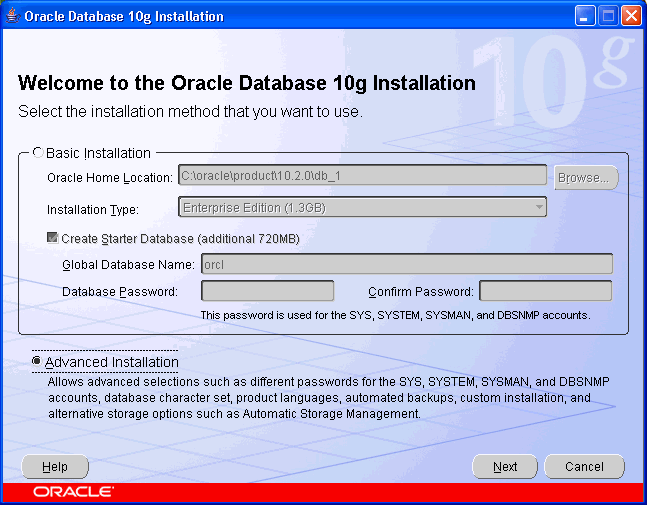Cancel the installation
The height and width of the screenshot is (505, 647).
584,467
